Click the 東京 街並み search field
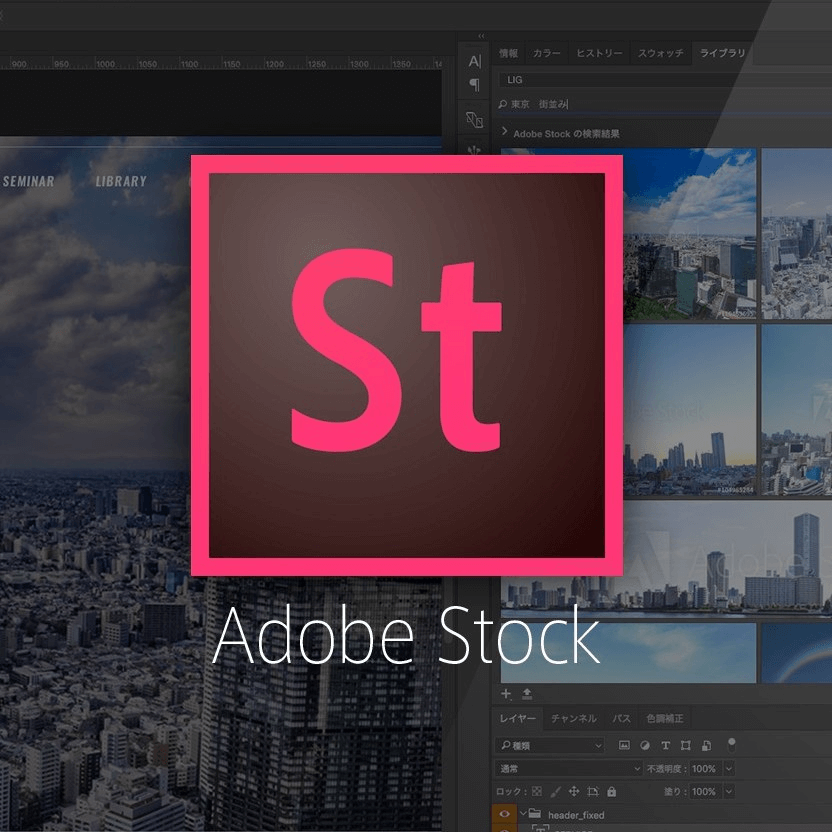This screenshot has height=832, width=832. pos(665,104)
